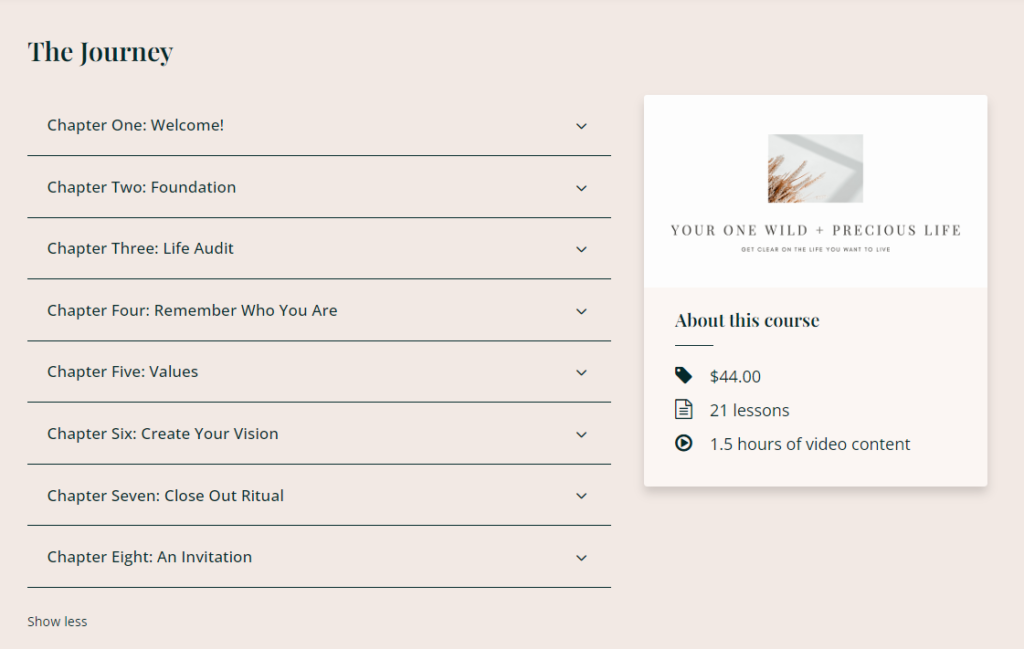Expand Chapter Eight chevron arrow
This screenshot has height=649, width=1024.
pos(581,558)
